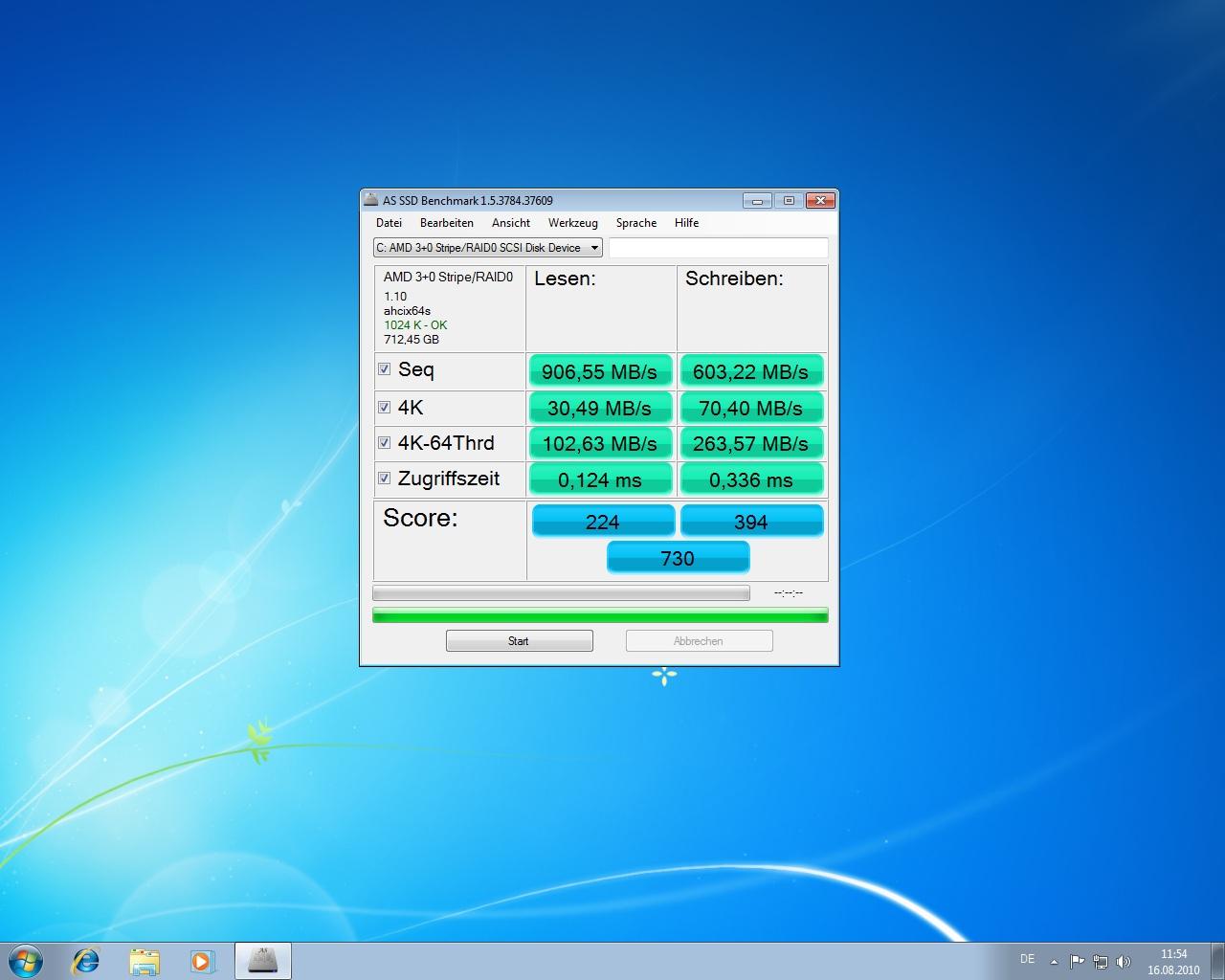Open the Bearbeiten menu
Viewport: 1225px width, 980px height.
point(447,223)
